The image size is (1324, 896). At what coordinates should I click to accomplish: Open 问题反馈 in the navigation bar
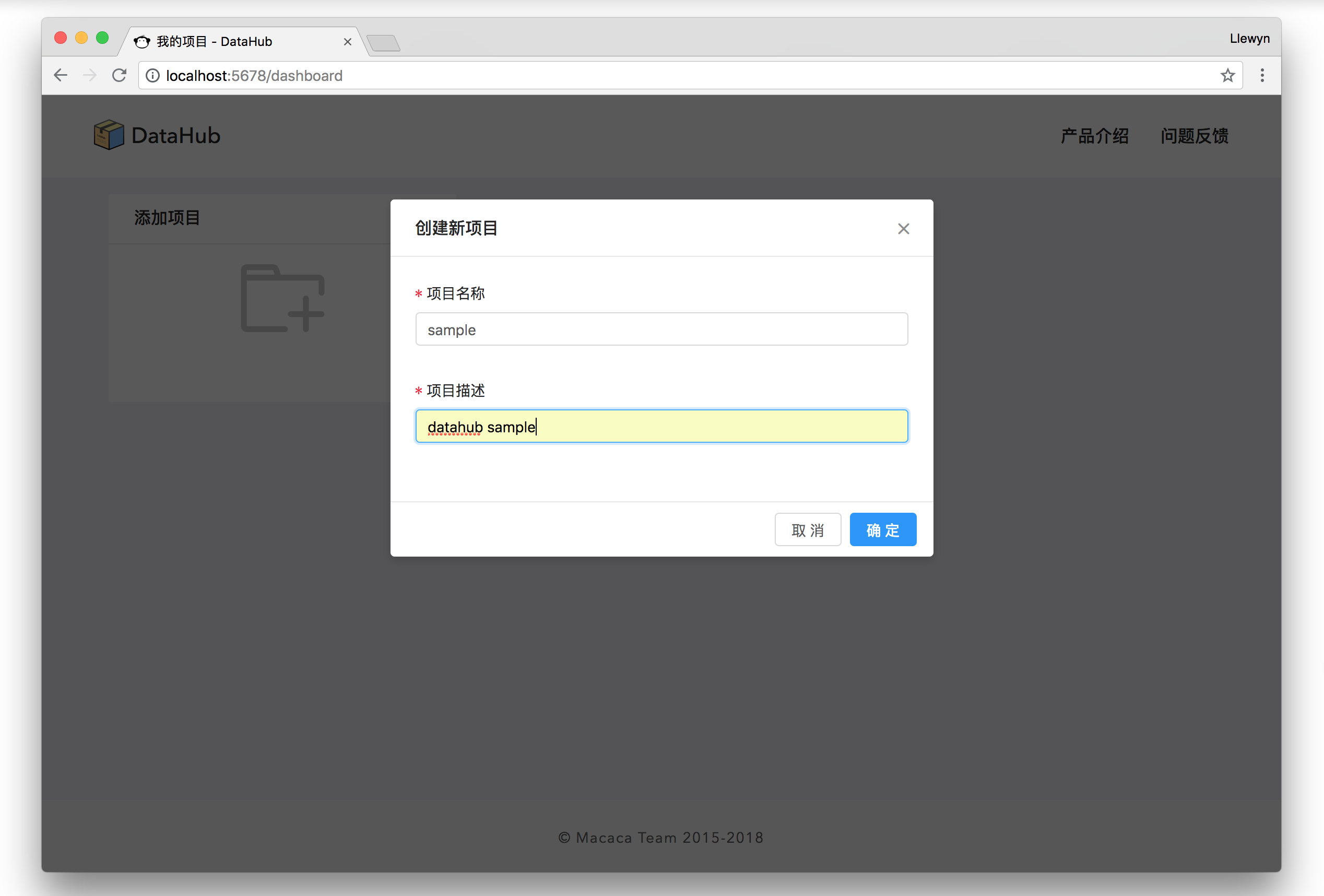click(x=1194, y=136)
